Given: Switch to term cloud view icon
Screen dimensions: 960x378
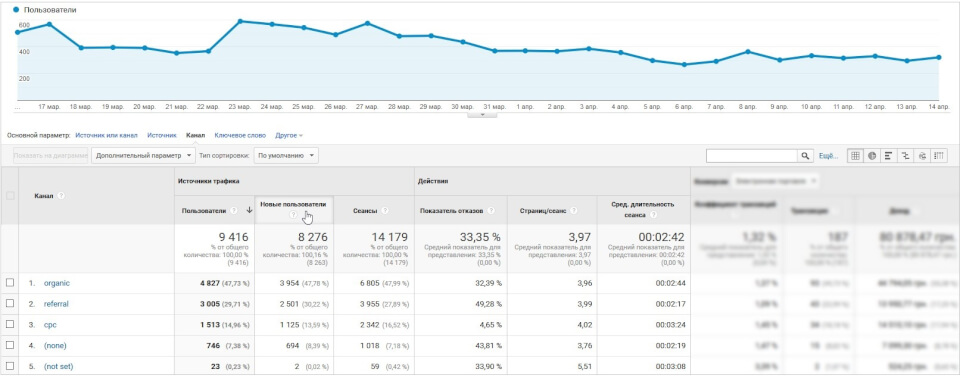Looking at the screenshot, I should point(921,156).
